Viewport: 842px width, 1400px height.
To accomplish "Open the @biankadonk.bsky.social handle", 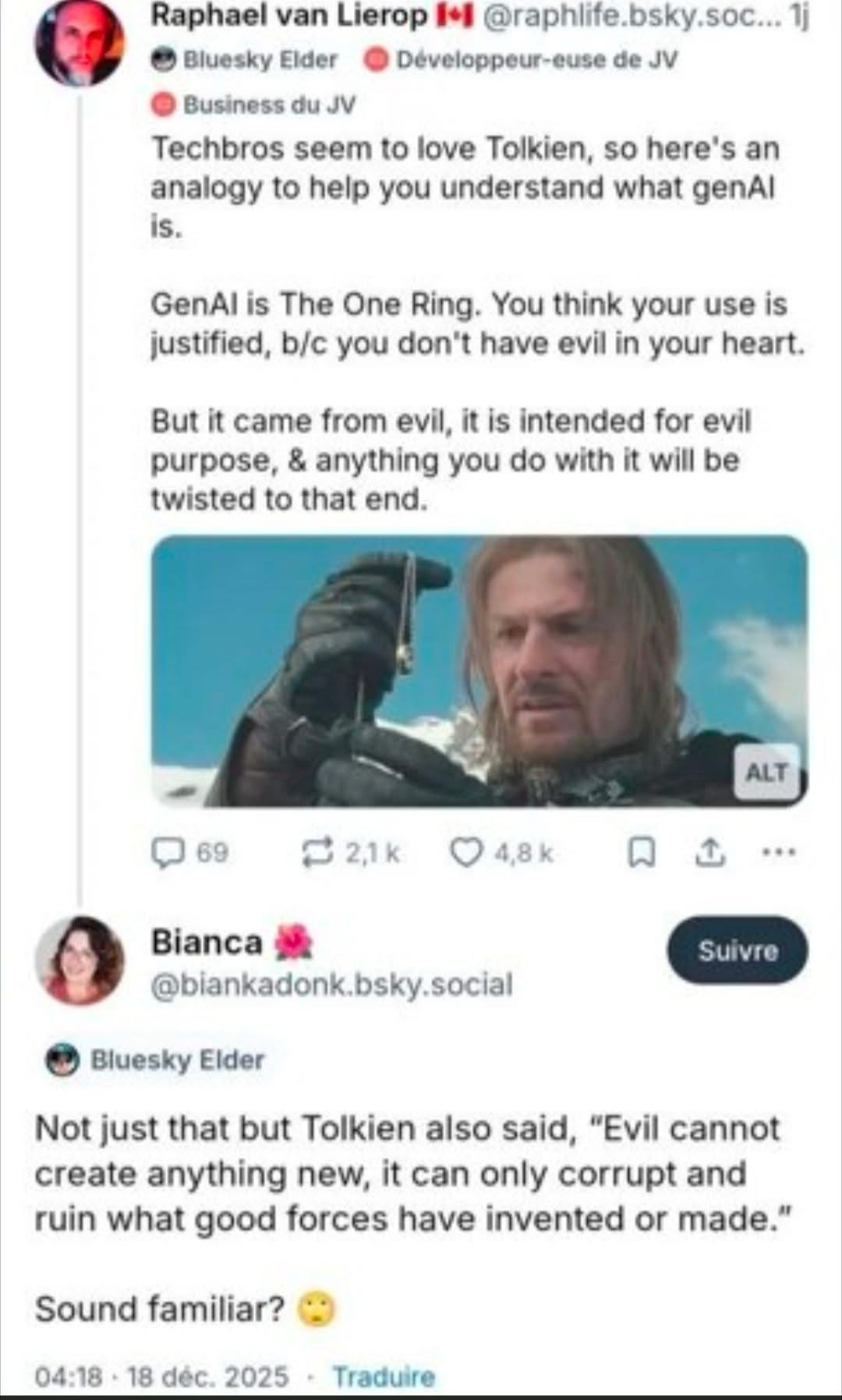I will 331,985.
